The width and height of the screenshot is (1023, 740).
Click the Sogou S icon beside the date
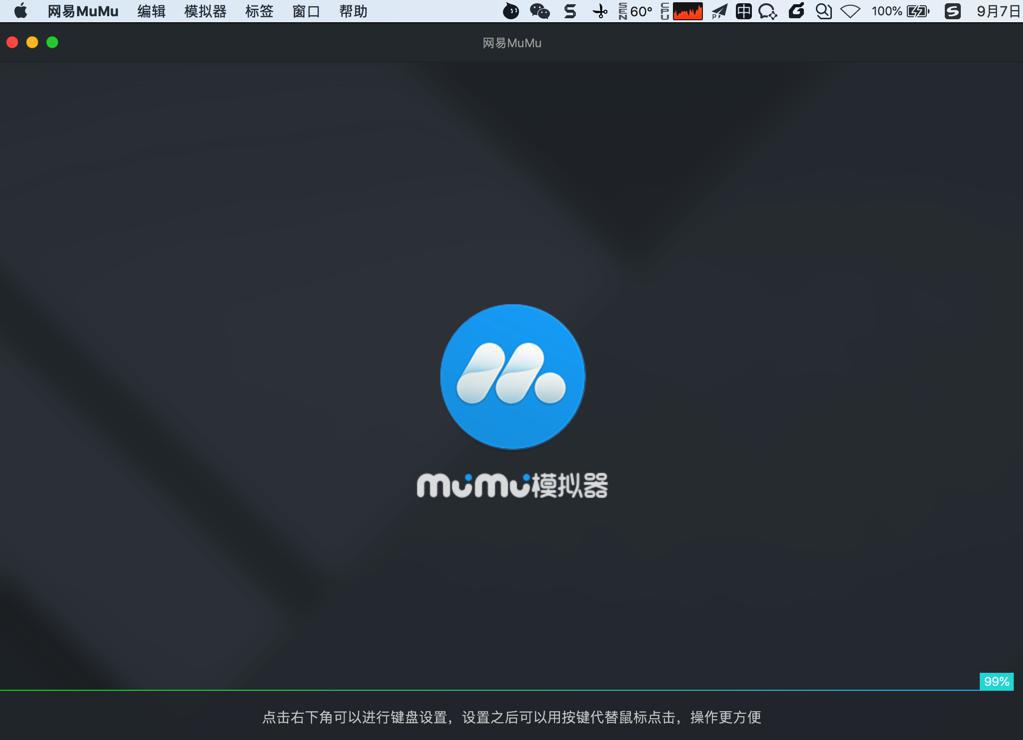[953, 11]
